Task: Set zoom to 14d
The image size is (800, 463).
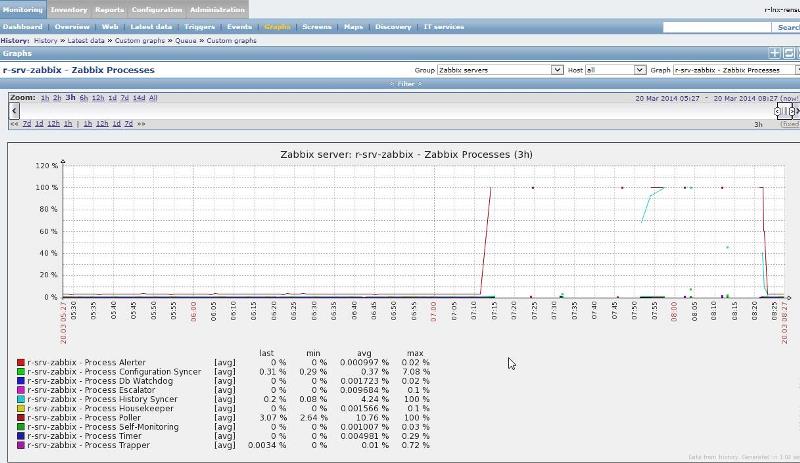Action: [x=139, y=98]
